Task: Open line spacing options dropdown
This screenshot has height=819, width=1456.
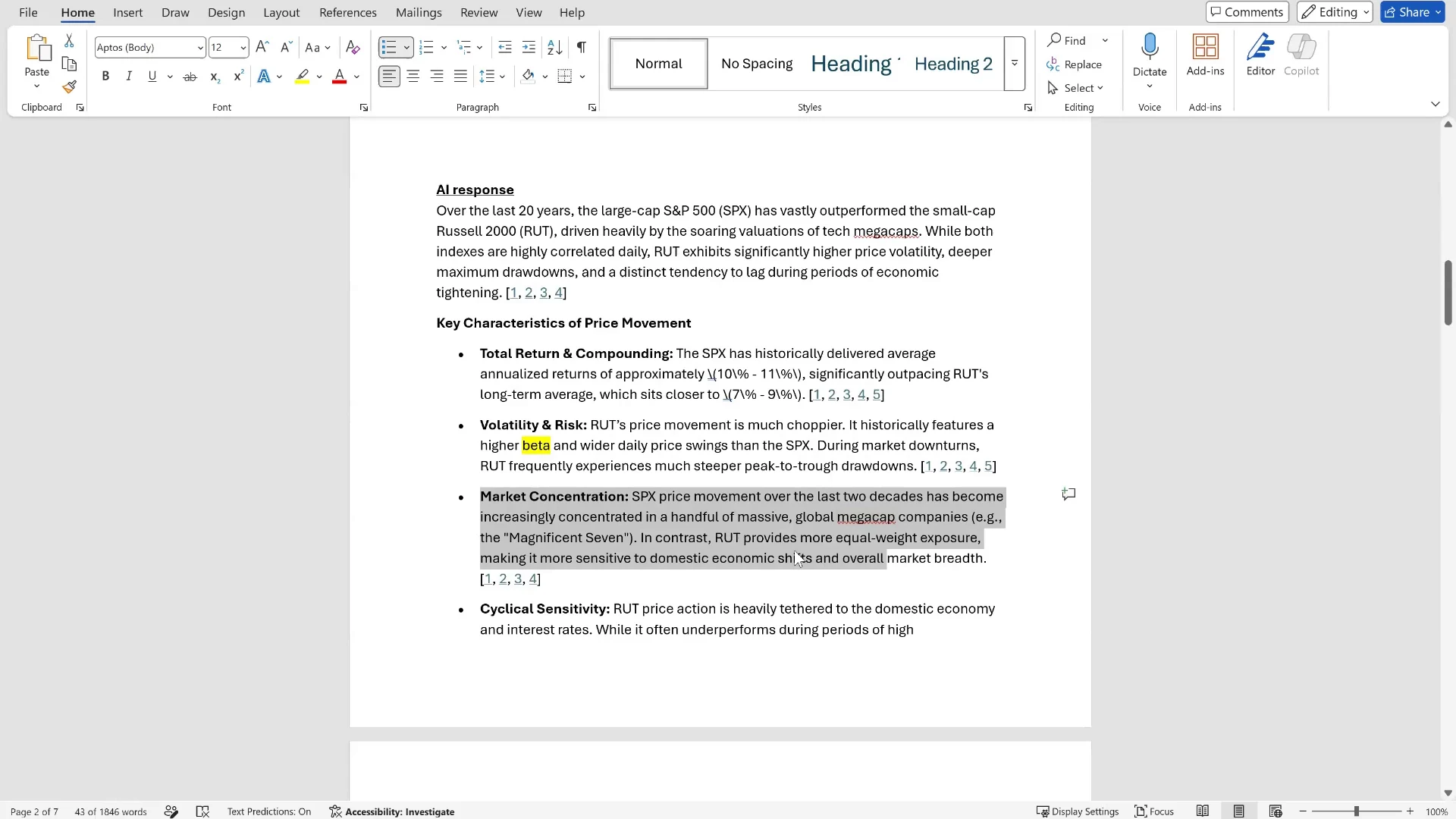Action: [x=502, y=77]
